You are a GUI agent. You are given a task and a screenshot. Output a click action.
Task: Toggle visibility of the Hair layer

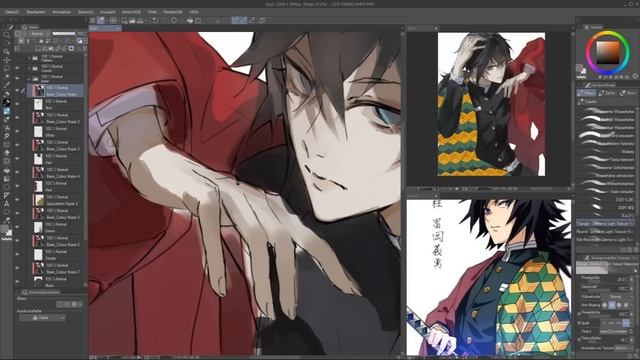pos(17,159)
